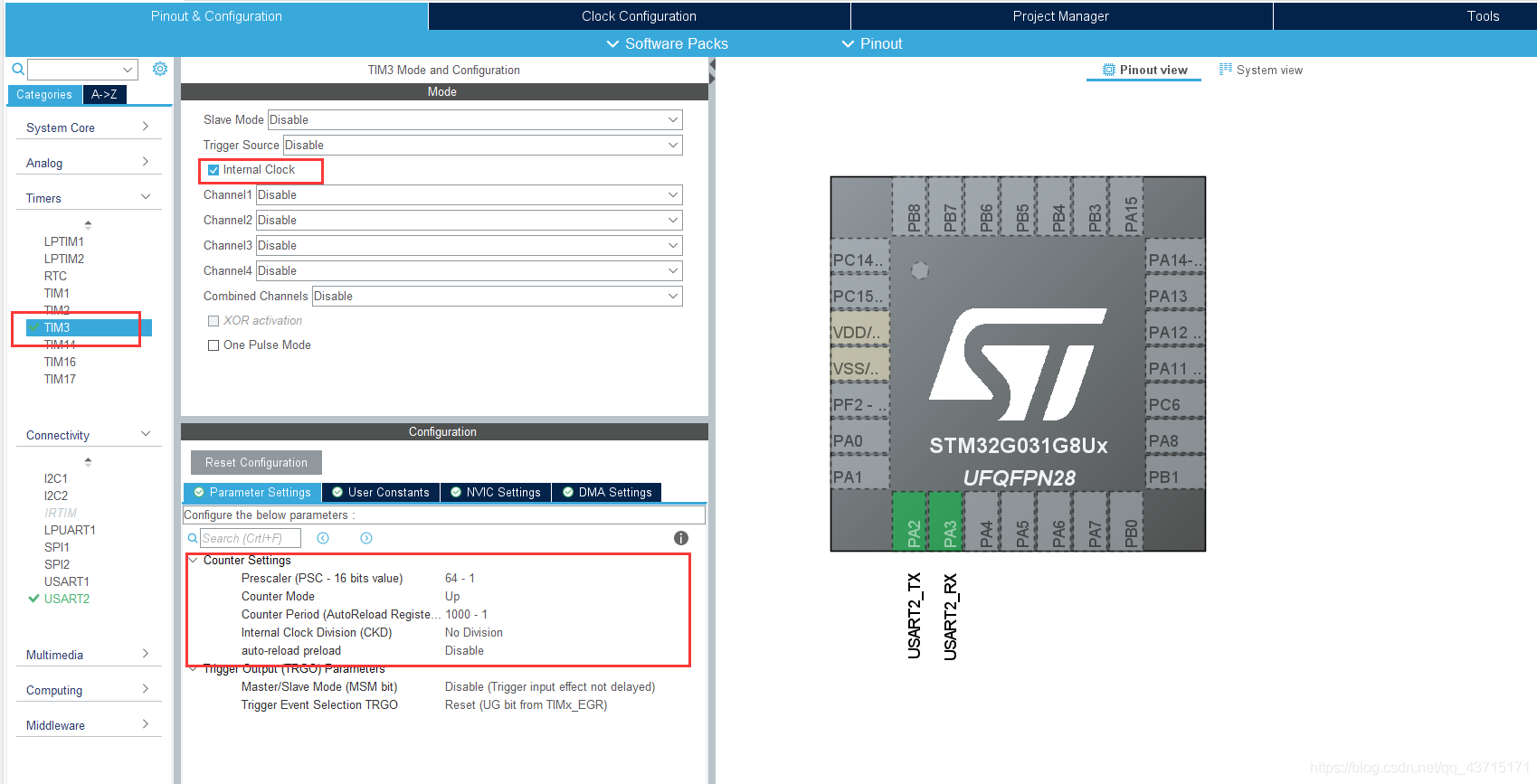
Task: Open the gear settings icon near the search box
Action: click(160, 69)
